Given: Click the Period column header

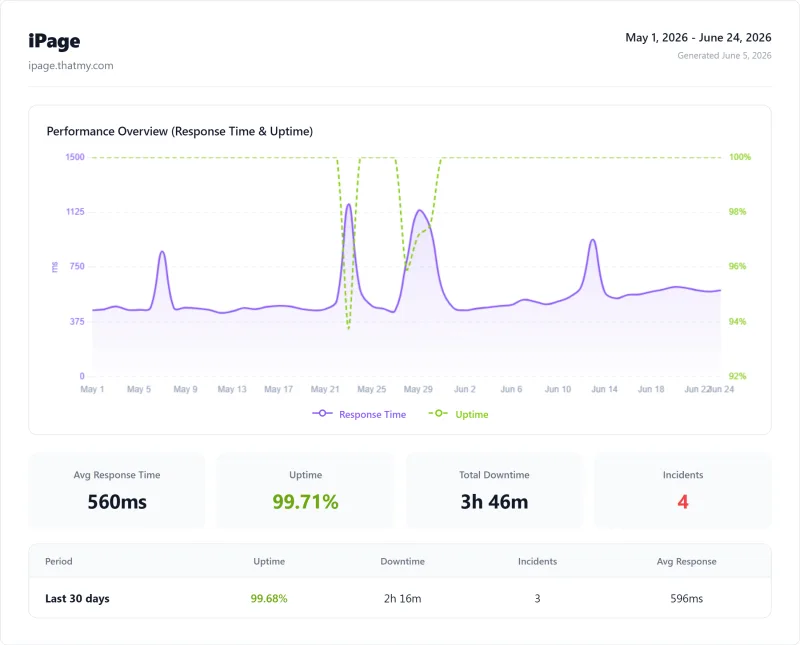Looking at the screenshot, I should pyautogui.click(x=59, y=561).
